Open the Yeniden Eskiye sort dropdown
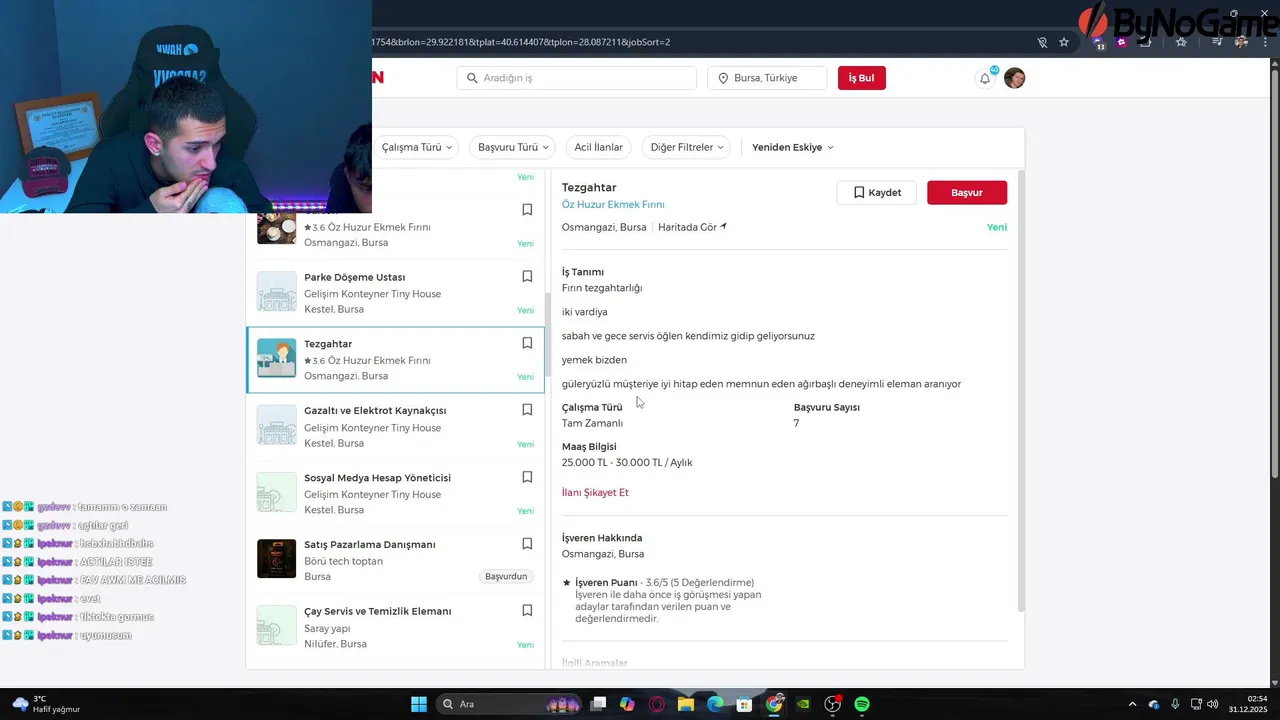The height and width of the screenshot is (720, 1280). coord(793,147)
